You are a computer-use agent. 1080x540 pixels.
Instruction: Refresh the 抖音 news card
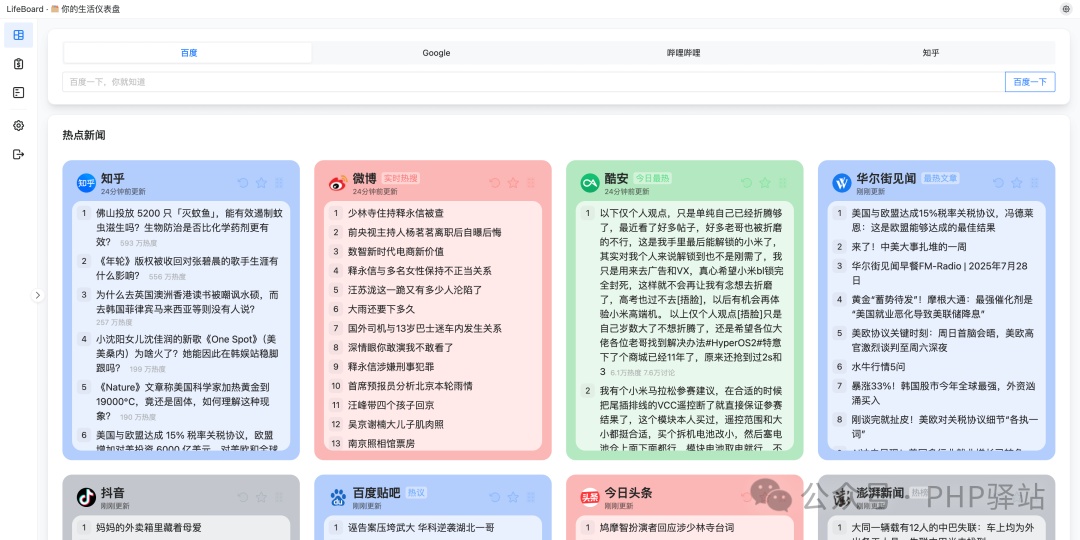[242, 497]
